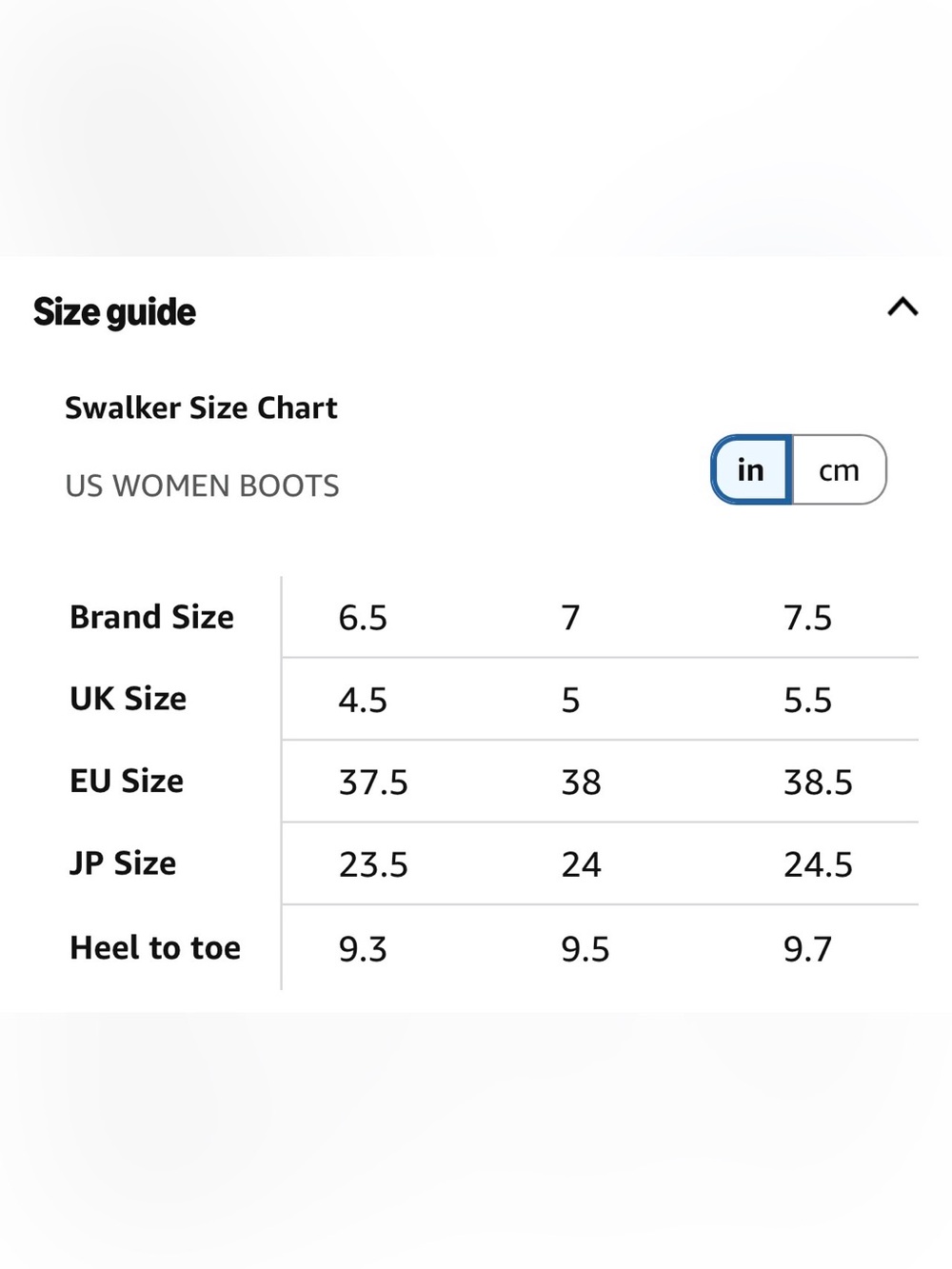Click EU Size row header
The image size is (952, 1269).
coord(127,781)
